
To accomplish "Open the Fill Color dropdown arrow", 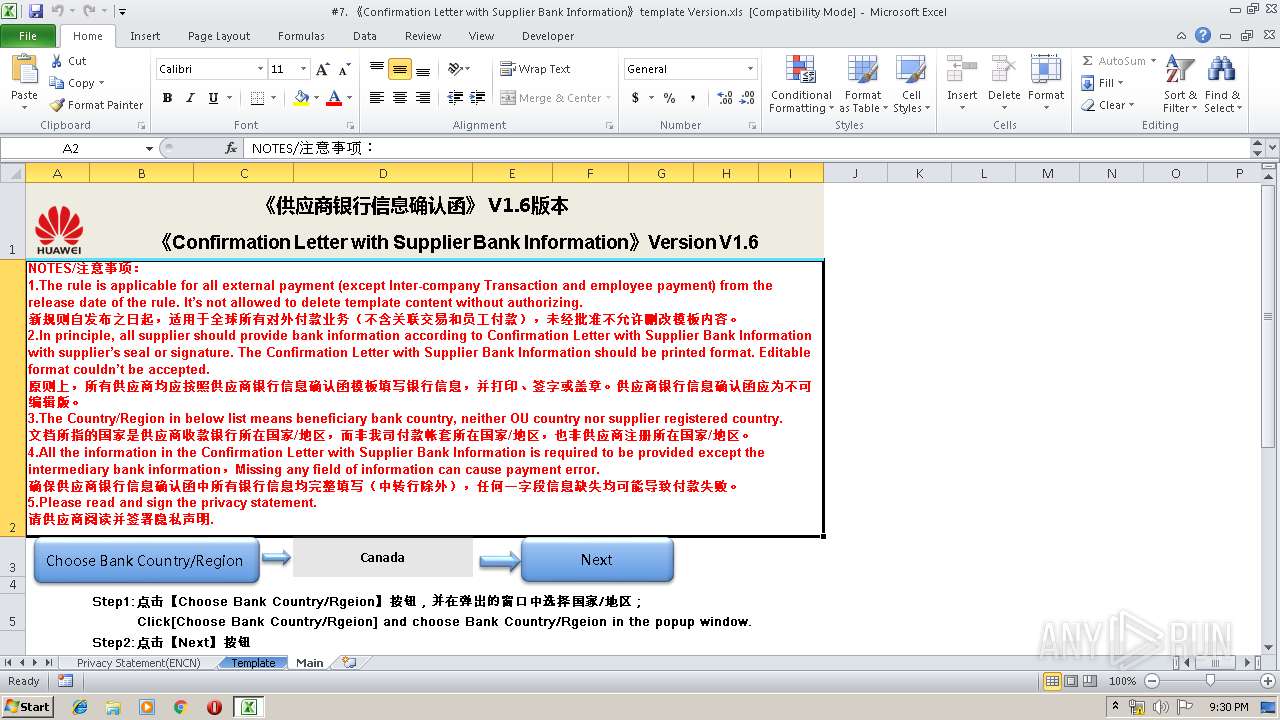I will point(316,98).
